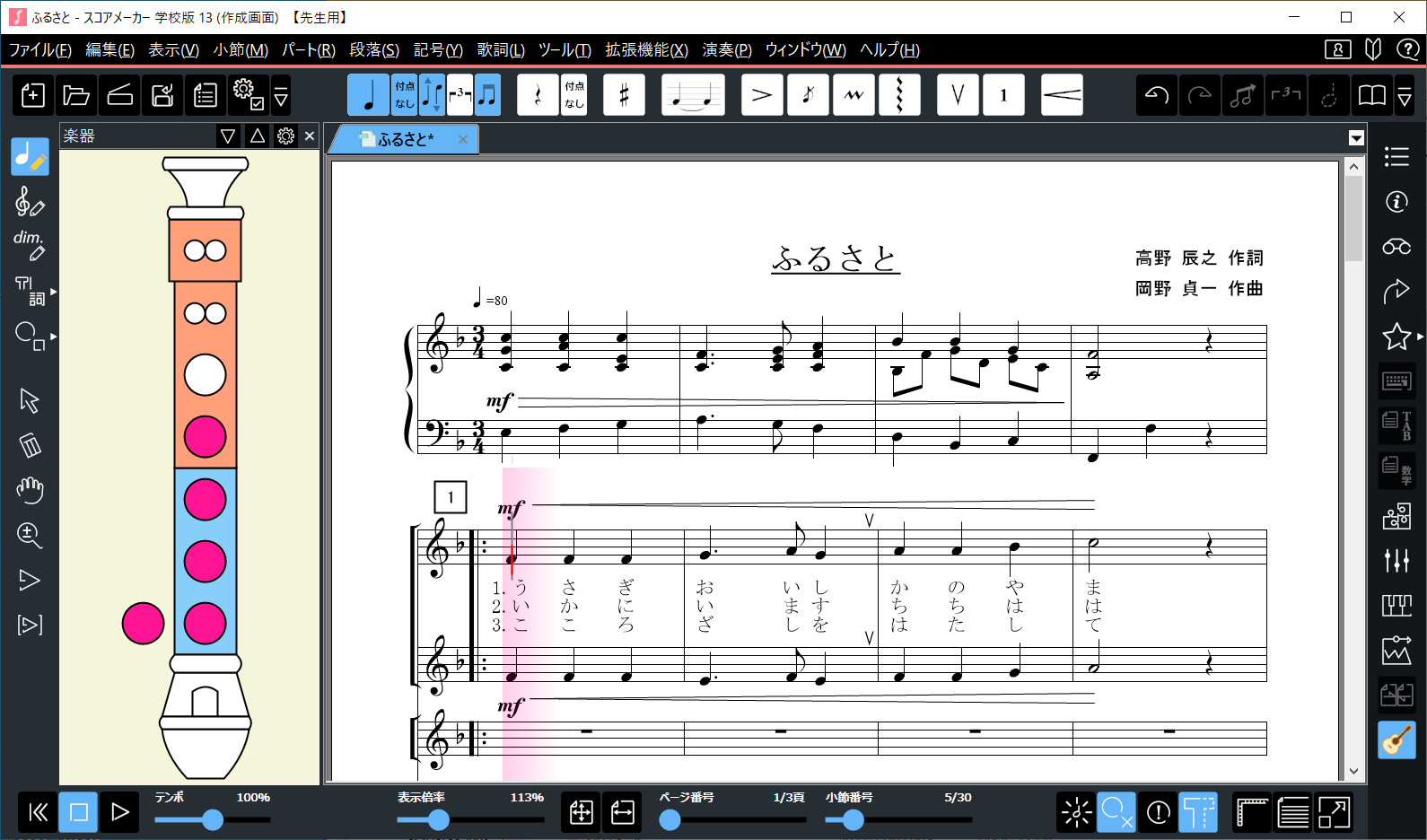1427x840 pixels.
Task: Save the score with floppy icon
Action: (x=162, y=95)
